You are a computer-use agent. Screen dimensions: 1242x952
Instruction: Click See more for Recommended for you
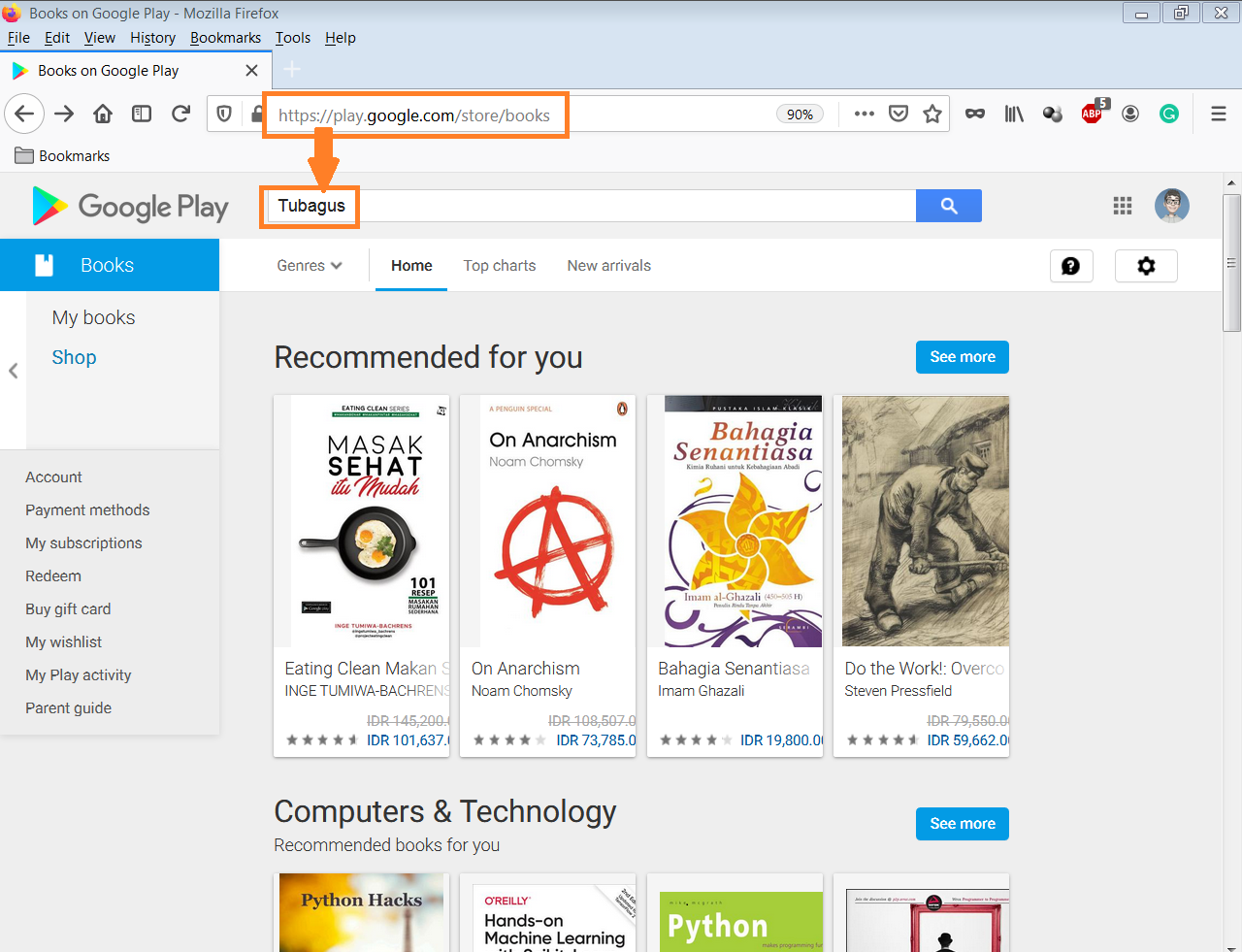962,357
